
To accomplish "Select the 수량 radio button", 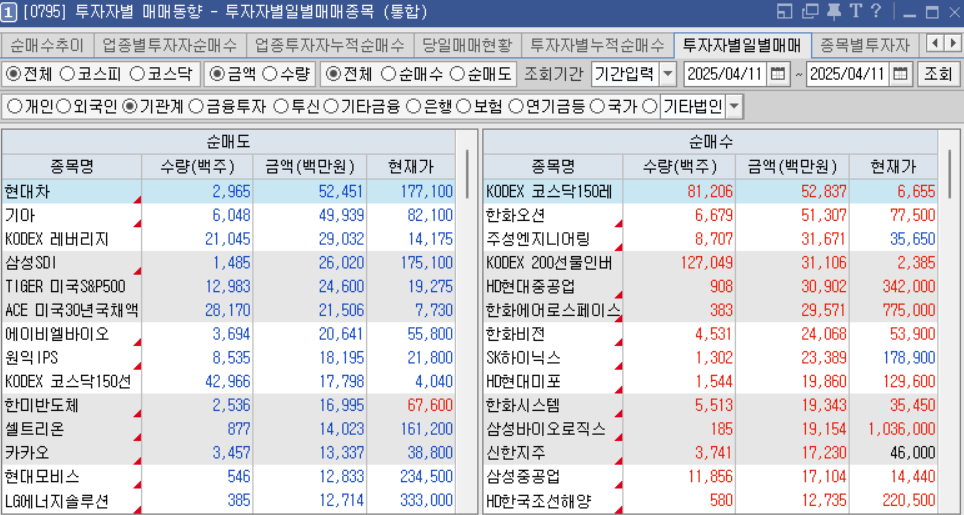I will click(x=269, y=74).
